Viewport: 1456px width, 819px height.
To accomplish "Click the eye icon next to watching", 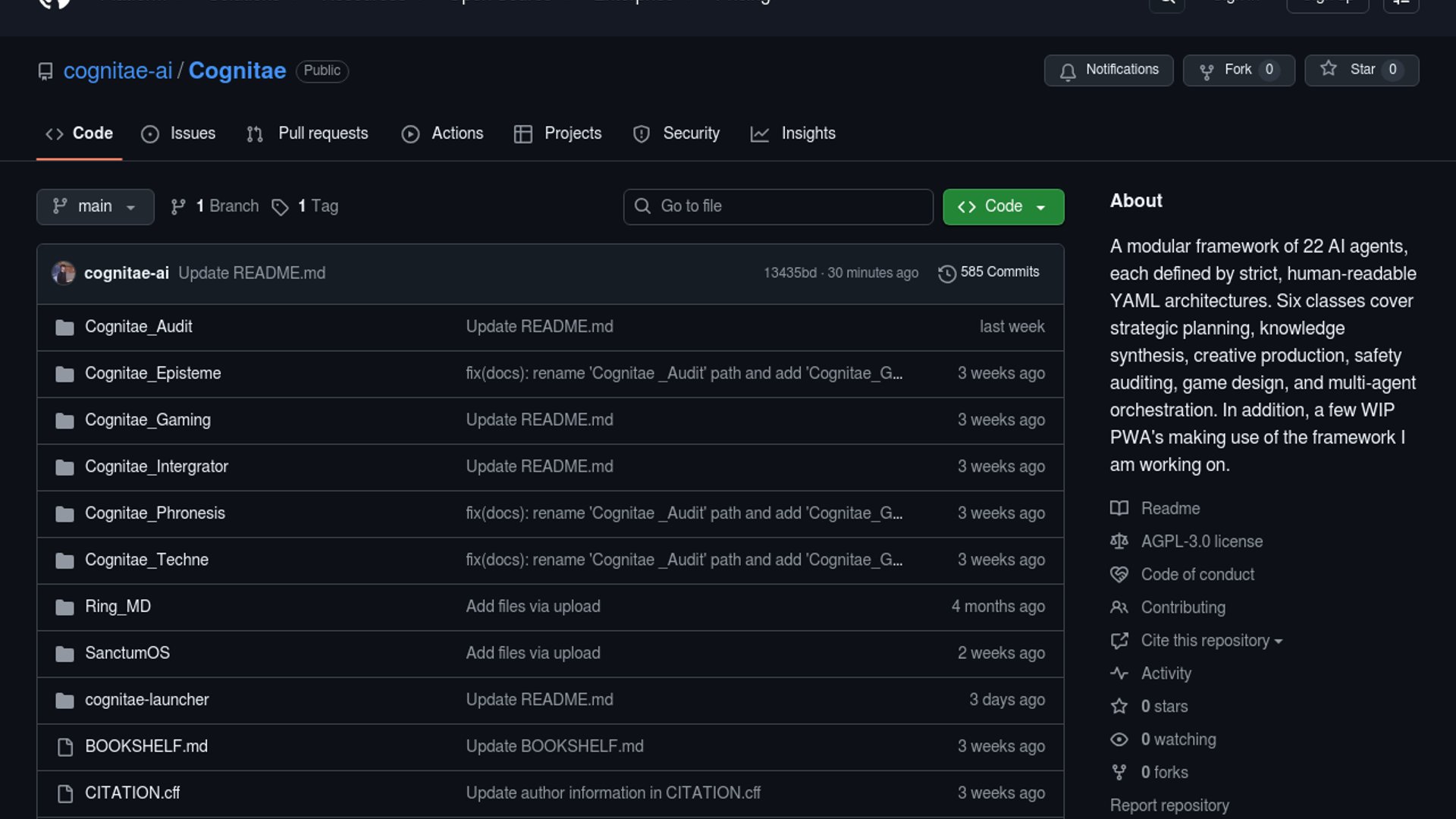I will click(x=1119, y=739).
